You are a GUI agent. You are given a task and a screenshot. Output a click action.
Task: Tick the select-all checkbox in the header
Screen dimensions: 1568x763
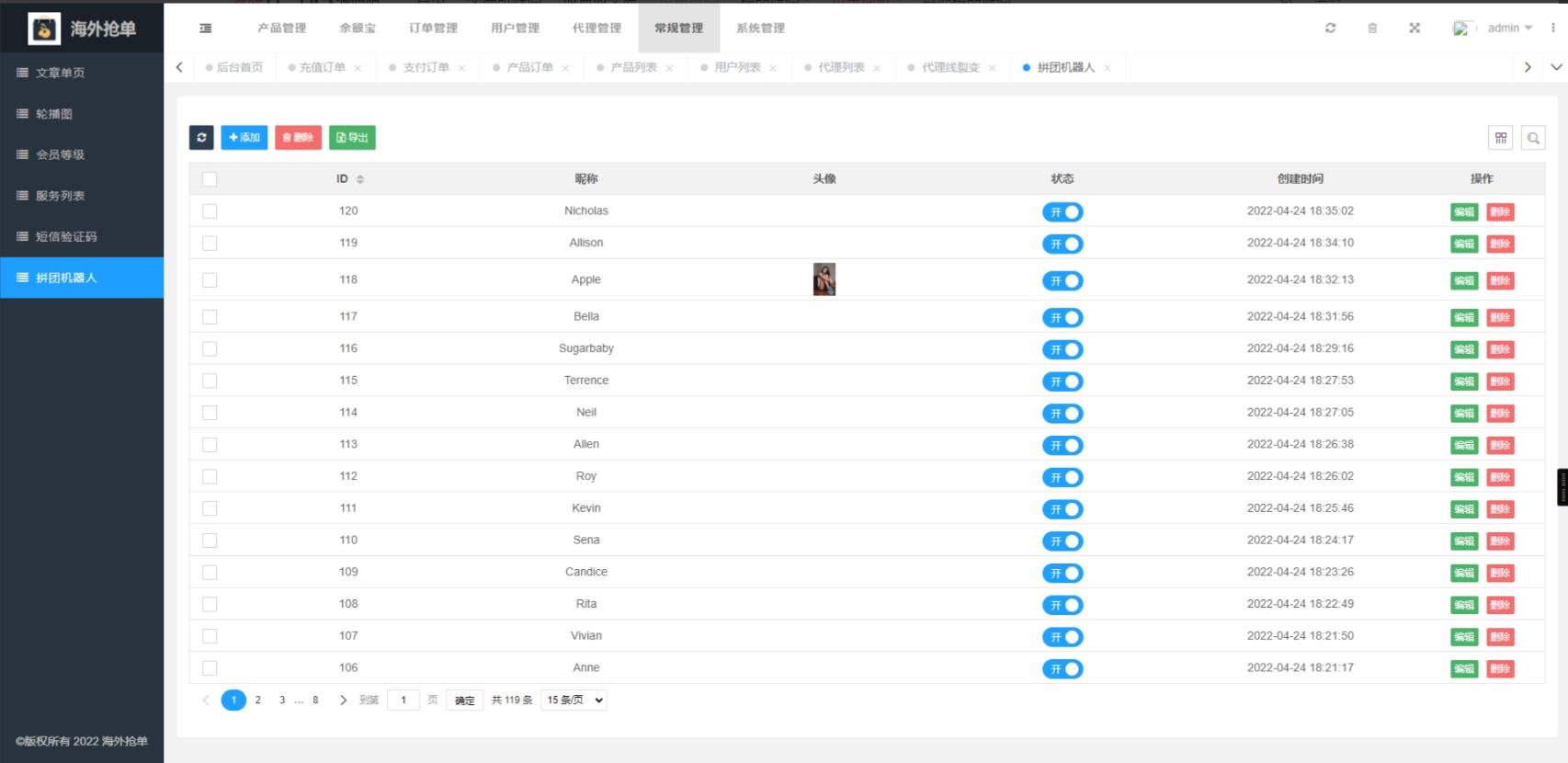[210, 179]
